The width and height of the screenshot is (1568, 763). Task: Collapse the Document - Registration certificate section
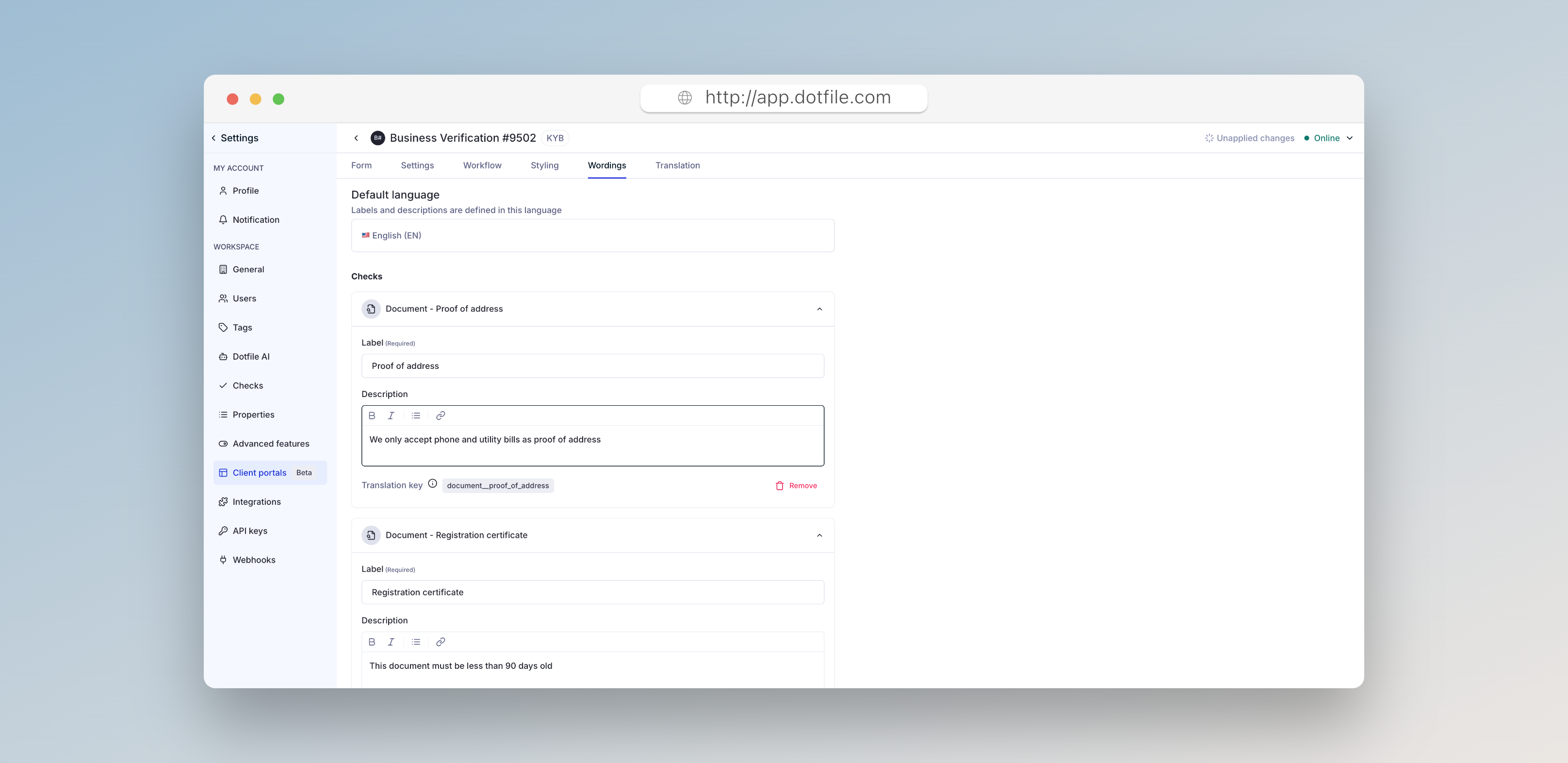[819, 535]
